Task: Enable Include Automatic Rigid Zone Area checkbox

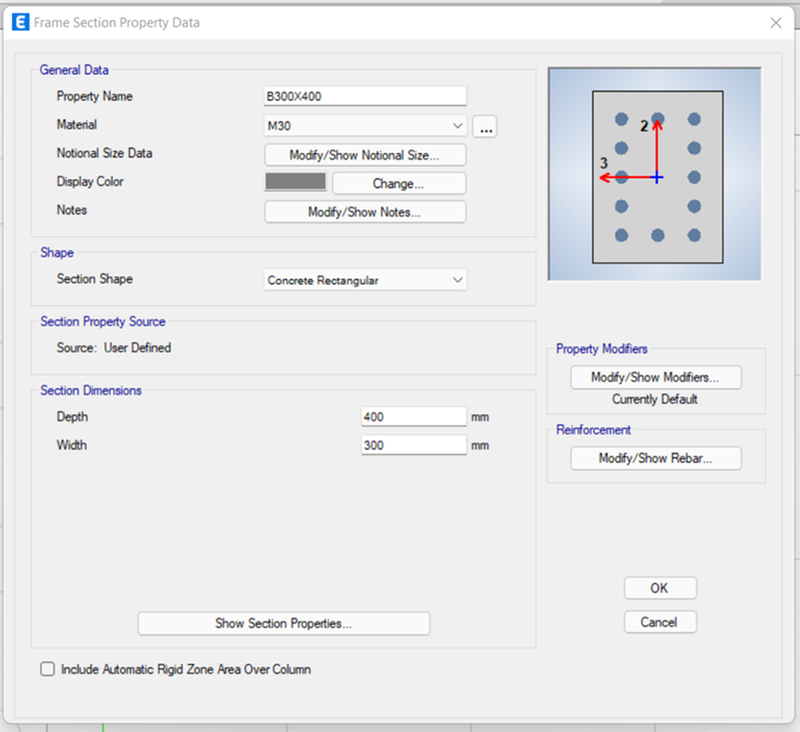Action: click(47, 669)
